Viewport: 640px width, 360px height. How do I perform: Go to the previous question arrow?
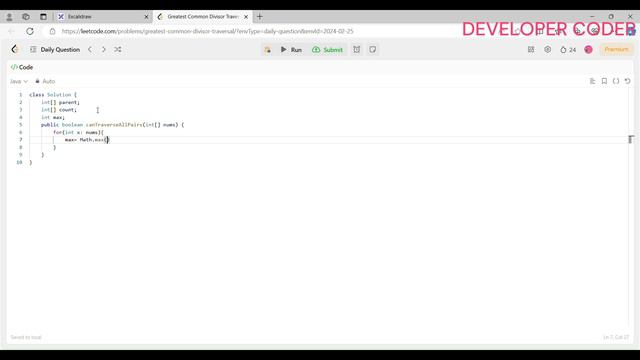point(90,49)
